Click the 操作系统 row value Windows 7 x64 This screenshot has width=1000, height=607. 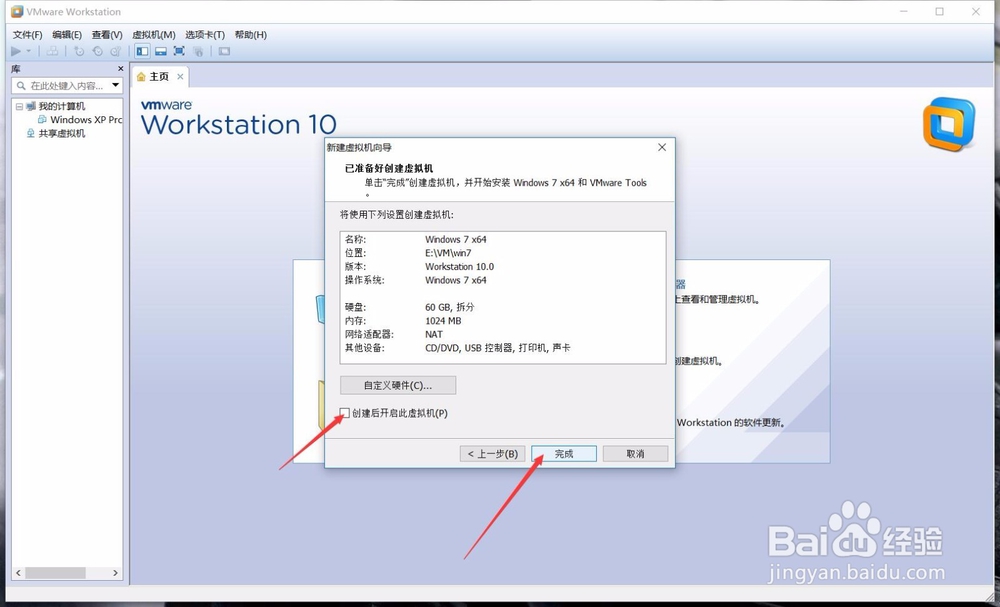tap(455, 280)
